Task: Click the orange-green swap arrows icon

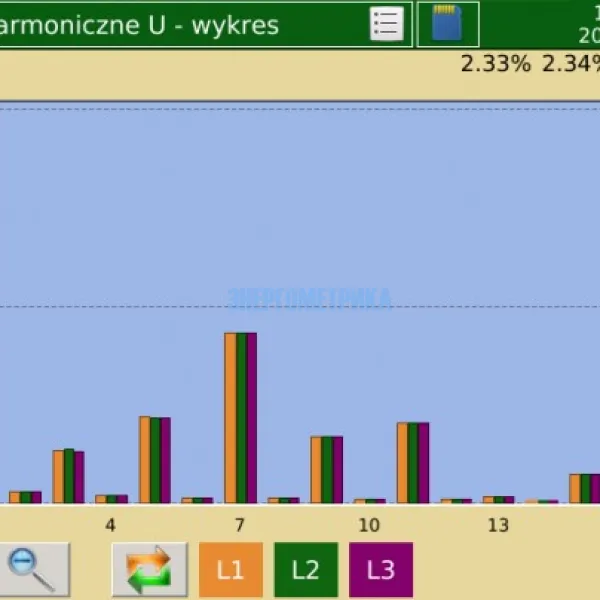Action: click(149, 569)
